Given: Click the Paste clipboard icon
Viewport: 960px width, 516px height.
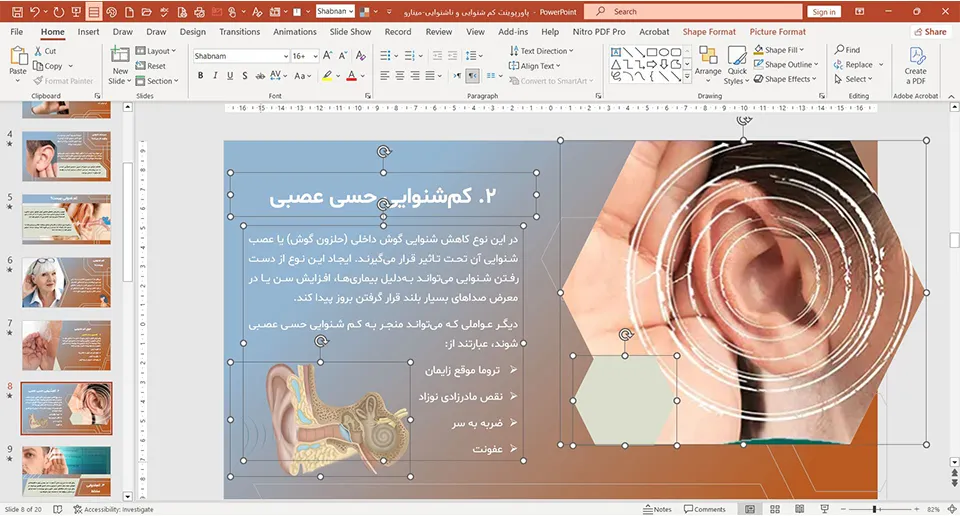Looking at the screenshot, I should [18, 56].
